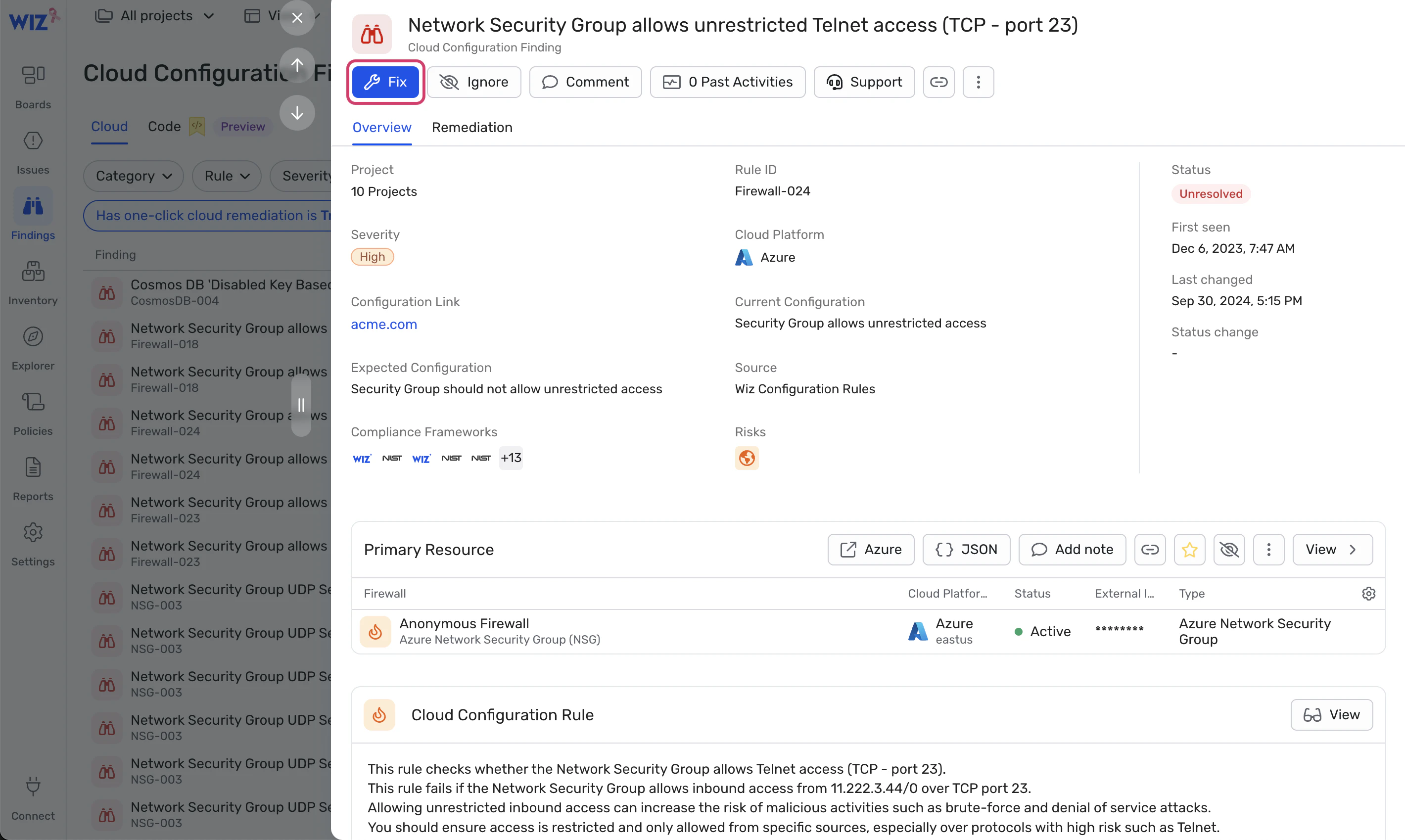Click the finding binoculars icon in header
The height and width of the screenshot is (840, 1405).
pos(372,34)
